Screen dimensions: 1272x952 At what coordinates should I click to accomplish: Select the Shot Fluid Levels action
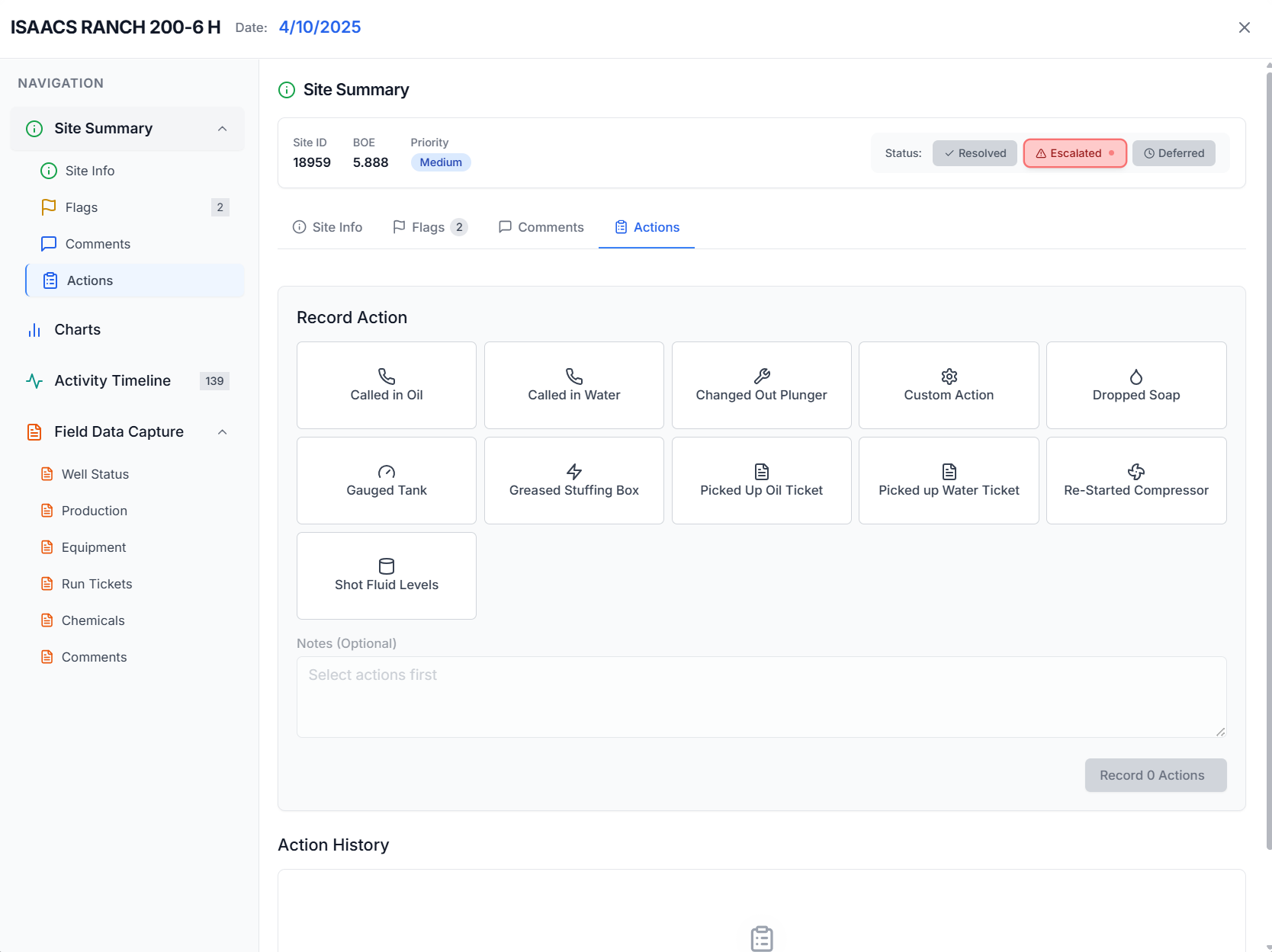386,575
